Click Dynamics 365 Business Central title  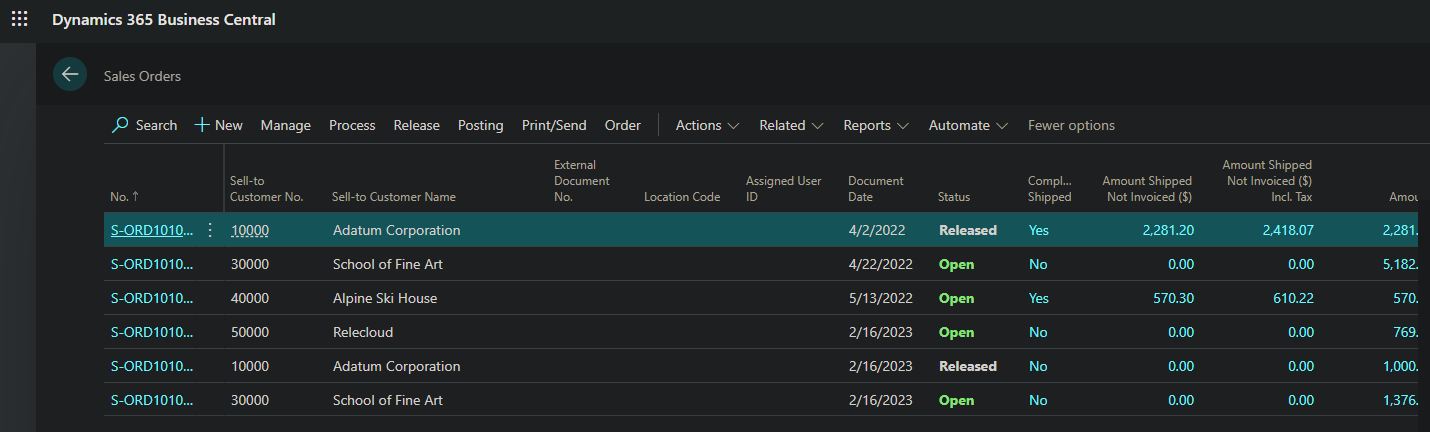(164, 19)
